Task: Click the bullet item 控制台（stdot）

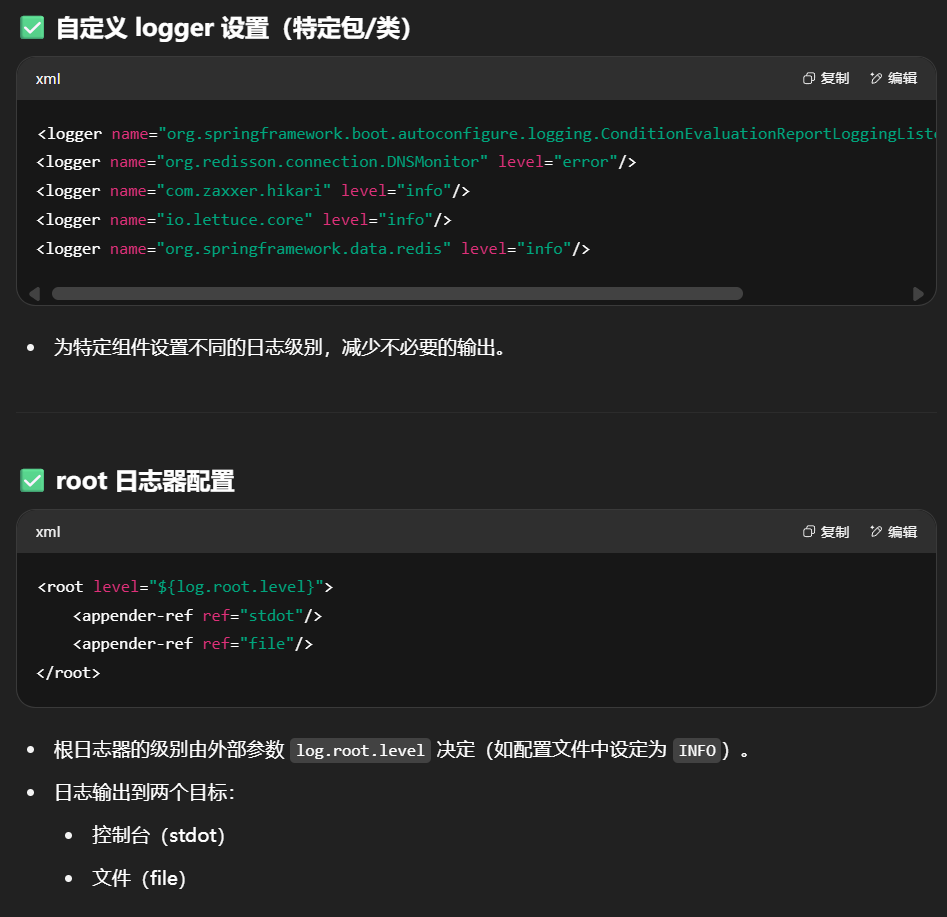Action: pyautogui.click(x=158, y=835)
